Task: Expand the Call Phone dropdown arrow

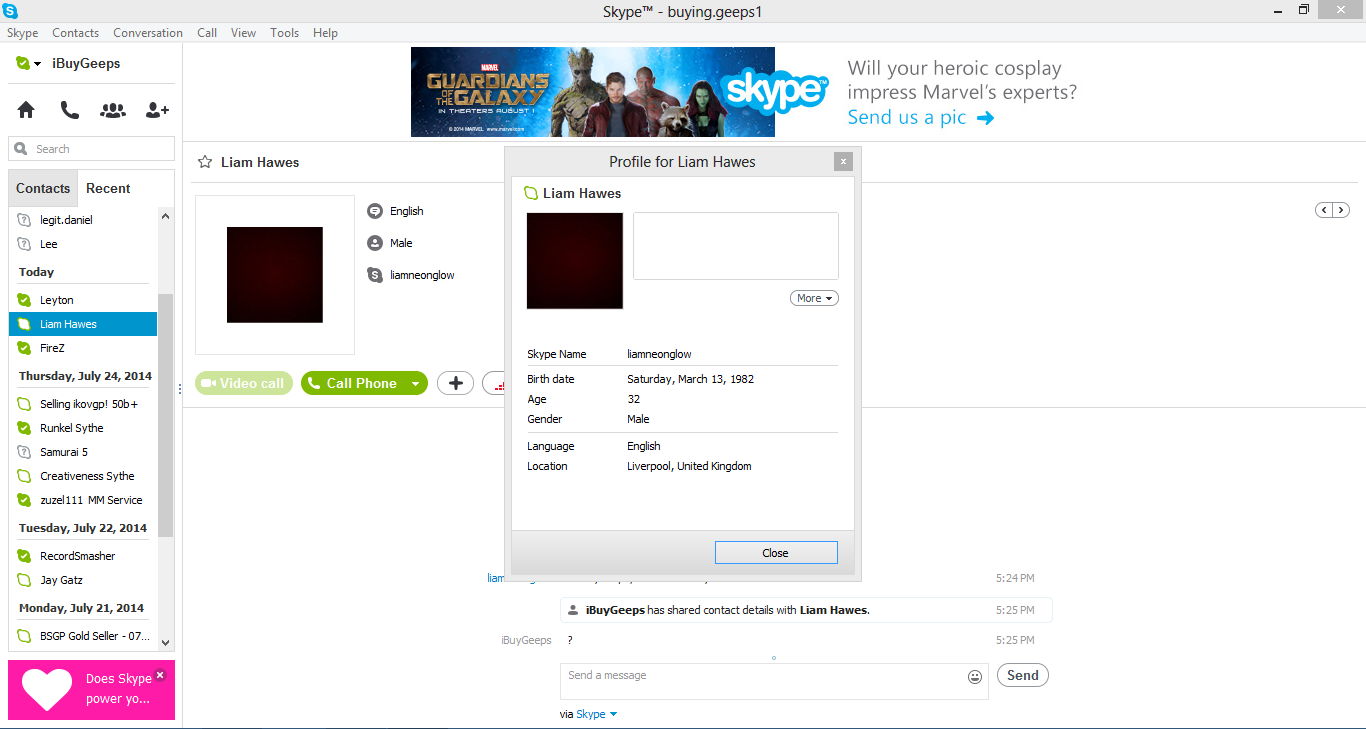Action: pos(415,383)
